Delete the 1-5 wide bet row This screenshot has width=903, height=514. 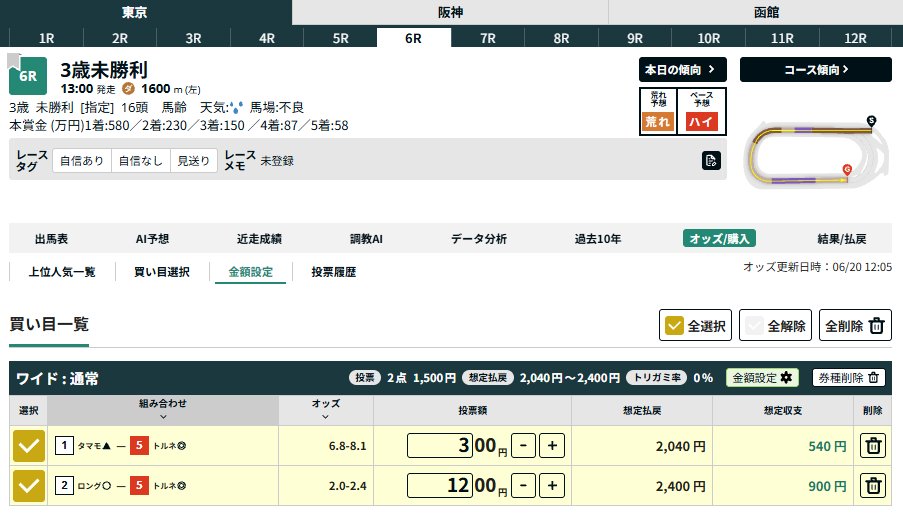coord(873,446)
